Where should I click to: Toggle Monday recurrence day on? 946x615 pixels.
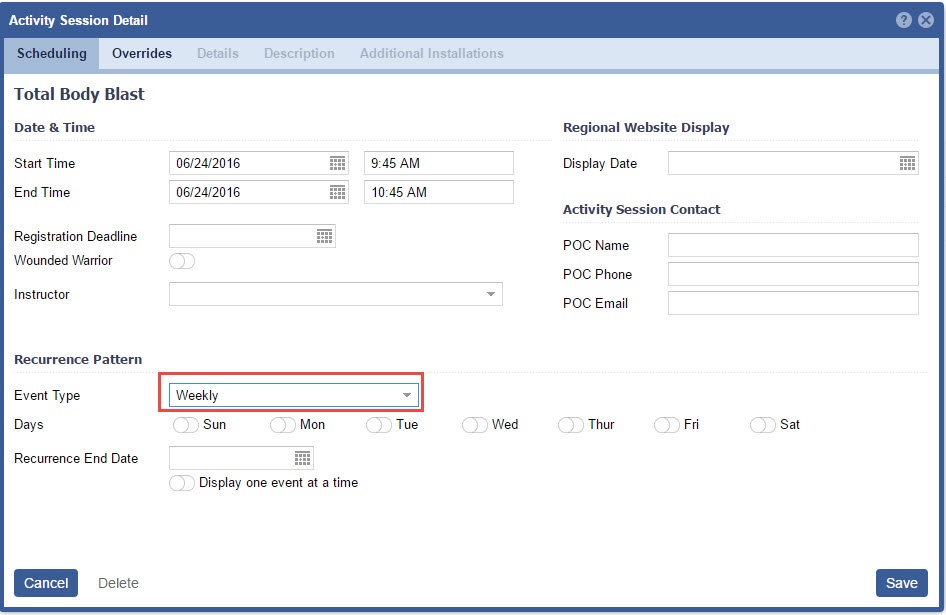[283, 425]
